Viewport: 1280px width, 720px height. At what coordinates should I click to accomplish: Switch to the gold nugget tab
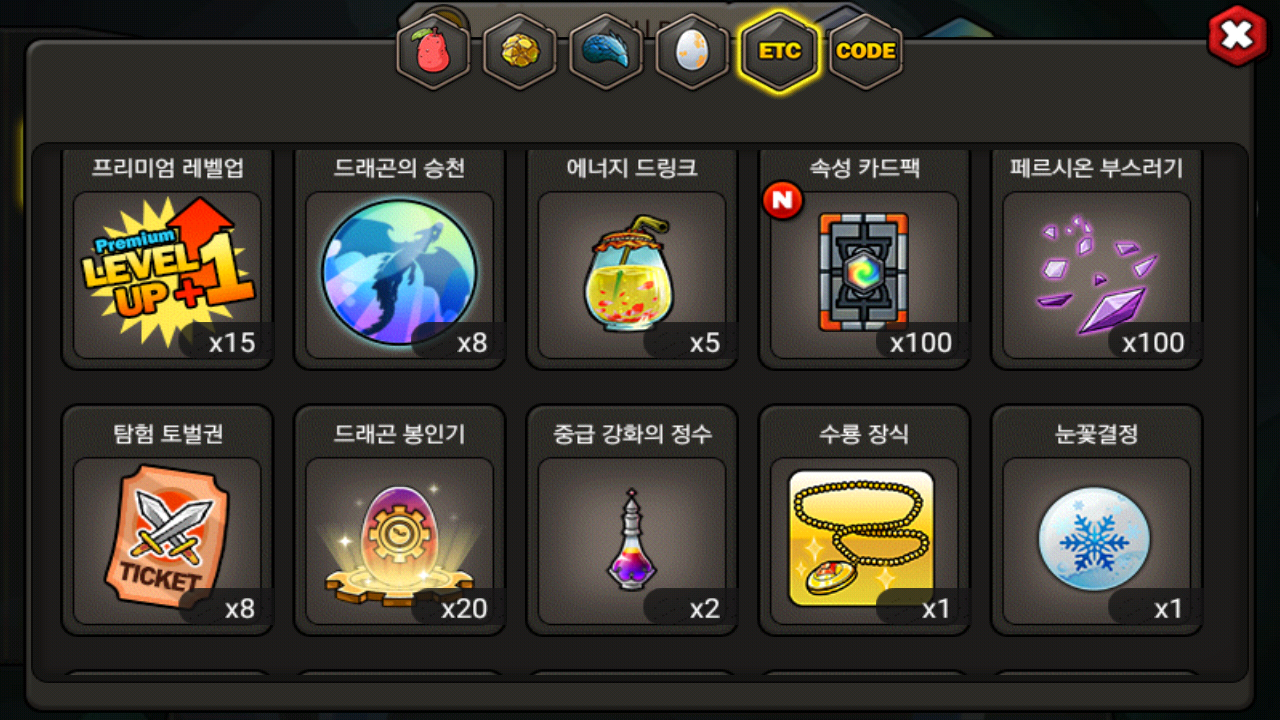click(519, 52)
